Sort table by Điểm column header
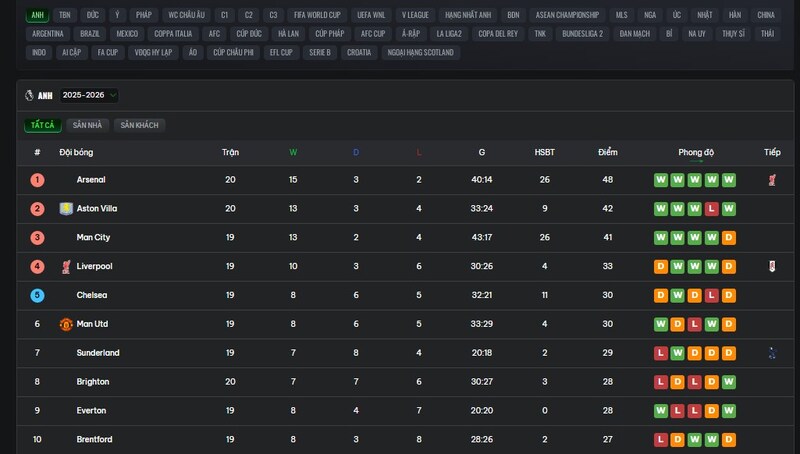The height and width of the screenshot is (454, 800). pos(607,152)
